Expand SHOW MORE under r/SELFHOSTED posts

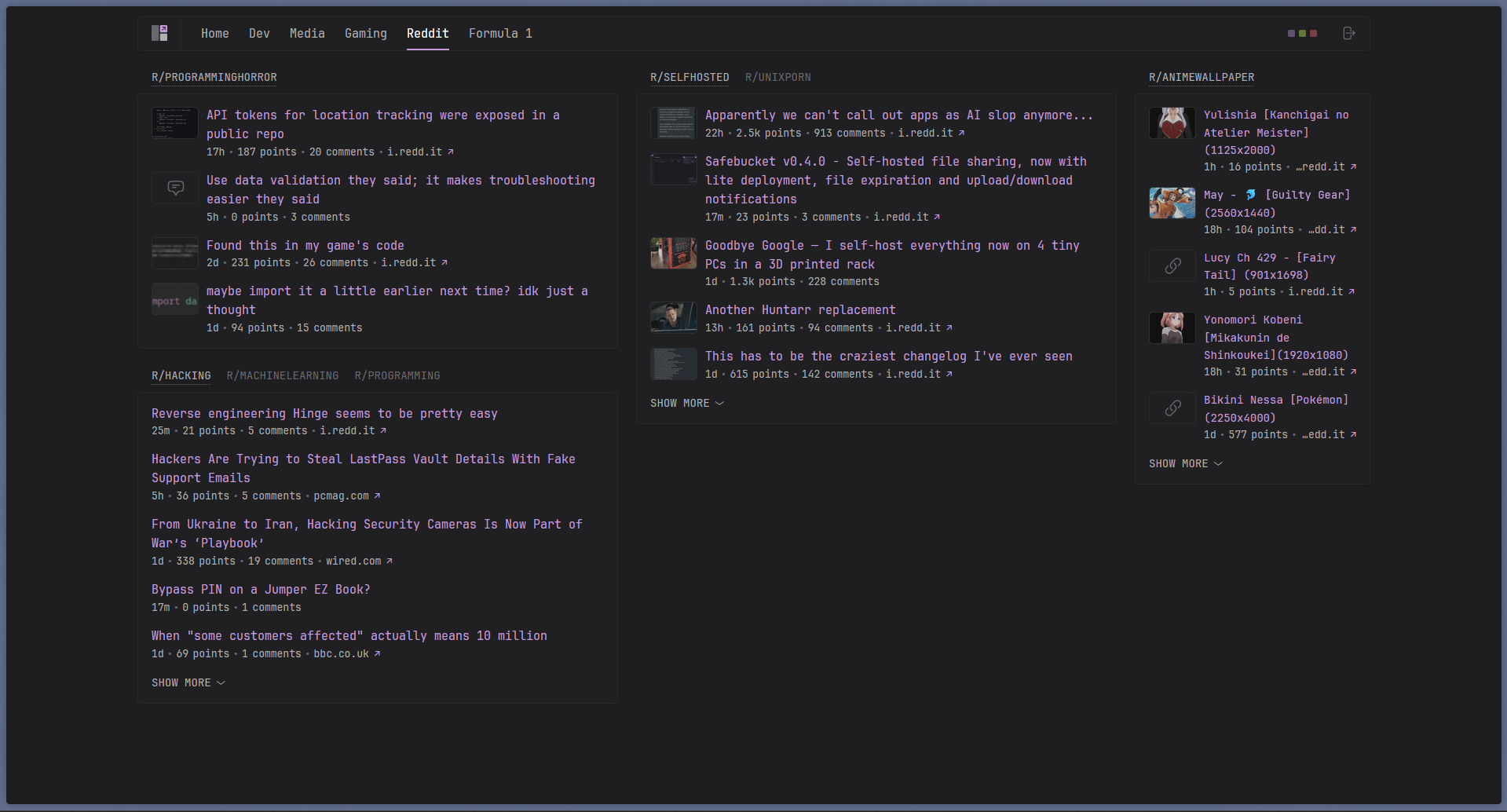(686, 403)
